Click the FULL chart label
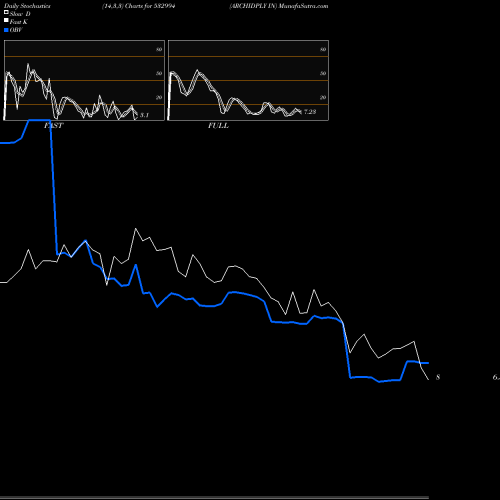 218,126
